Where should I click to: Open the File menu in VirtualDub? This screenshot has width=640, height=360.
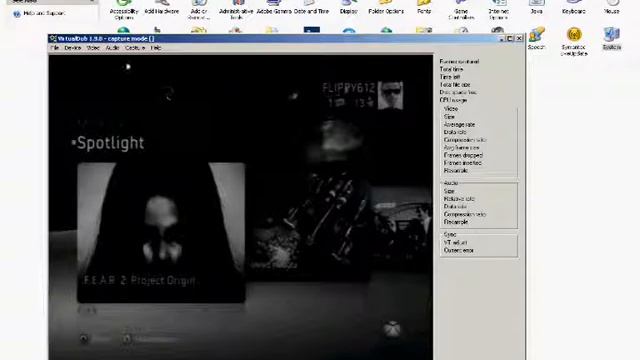click(55, 48)
